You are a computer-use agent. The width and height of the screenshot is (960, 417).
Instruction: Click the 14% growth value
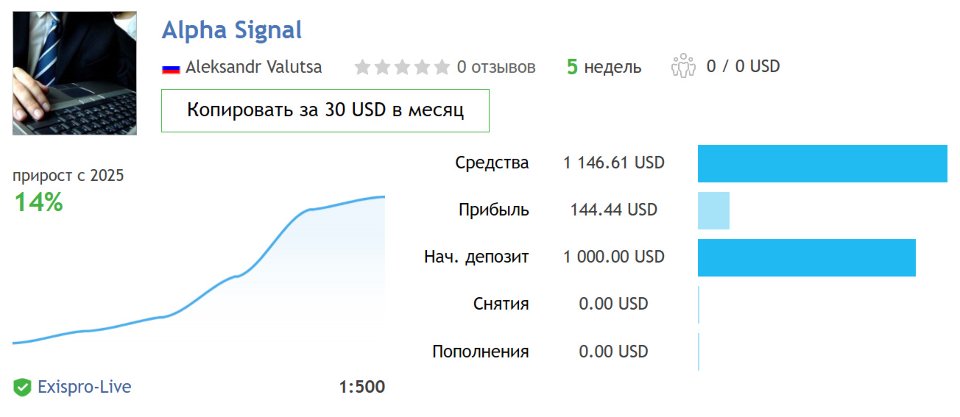[39, 202]
